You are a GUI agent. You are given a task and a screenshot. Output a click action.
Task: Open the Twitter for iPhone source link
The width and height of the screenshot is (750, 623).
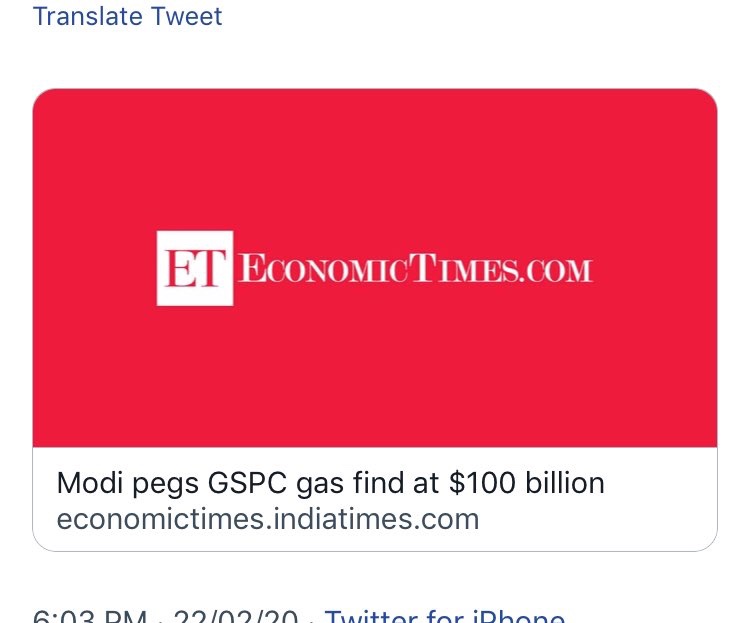445,616
